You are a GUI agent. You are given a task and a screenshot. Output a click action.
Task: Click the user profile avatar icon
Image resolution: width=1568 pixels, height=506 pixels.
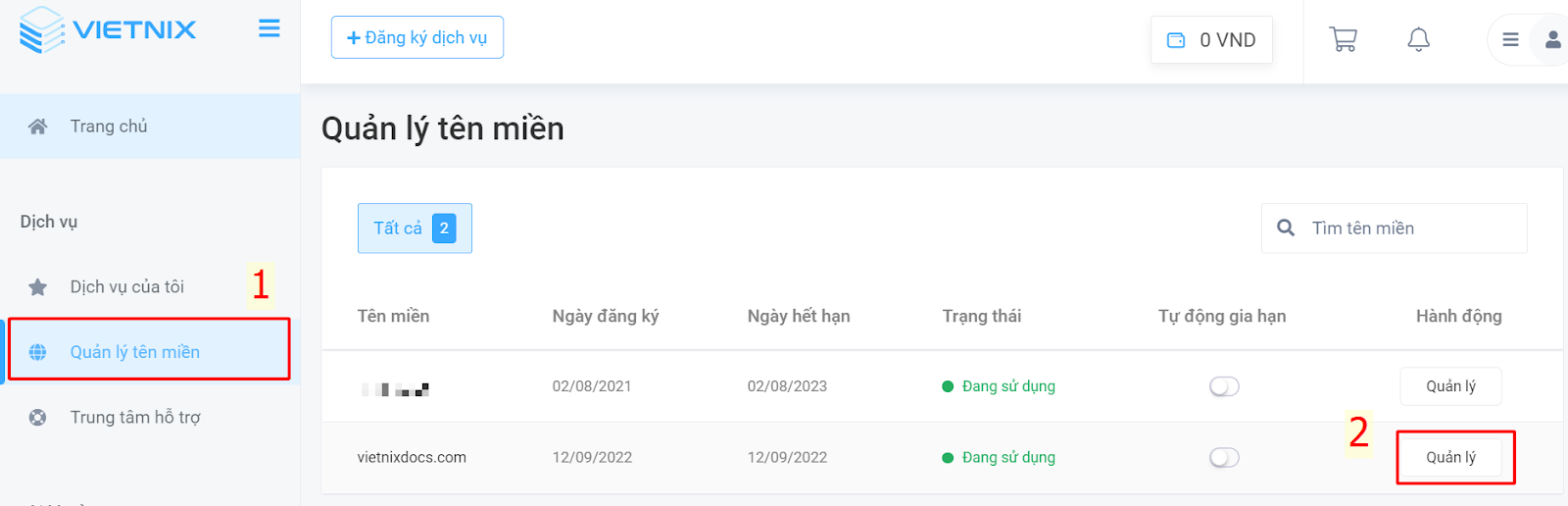coord(1552,40)
